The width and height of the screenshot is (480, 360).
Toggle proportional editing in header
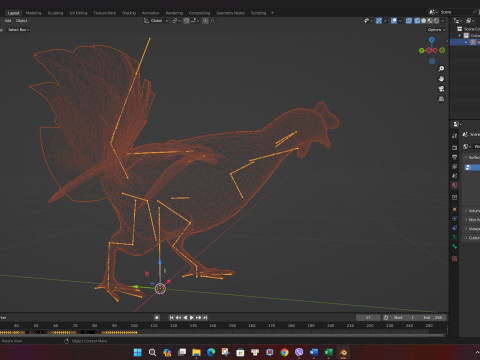(x=206, y=21)
